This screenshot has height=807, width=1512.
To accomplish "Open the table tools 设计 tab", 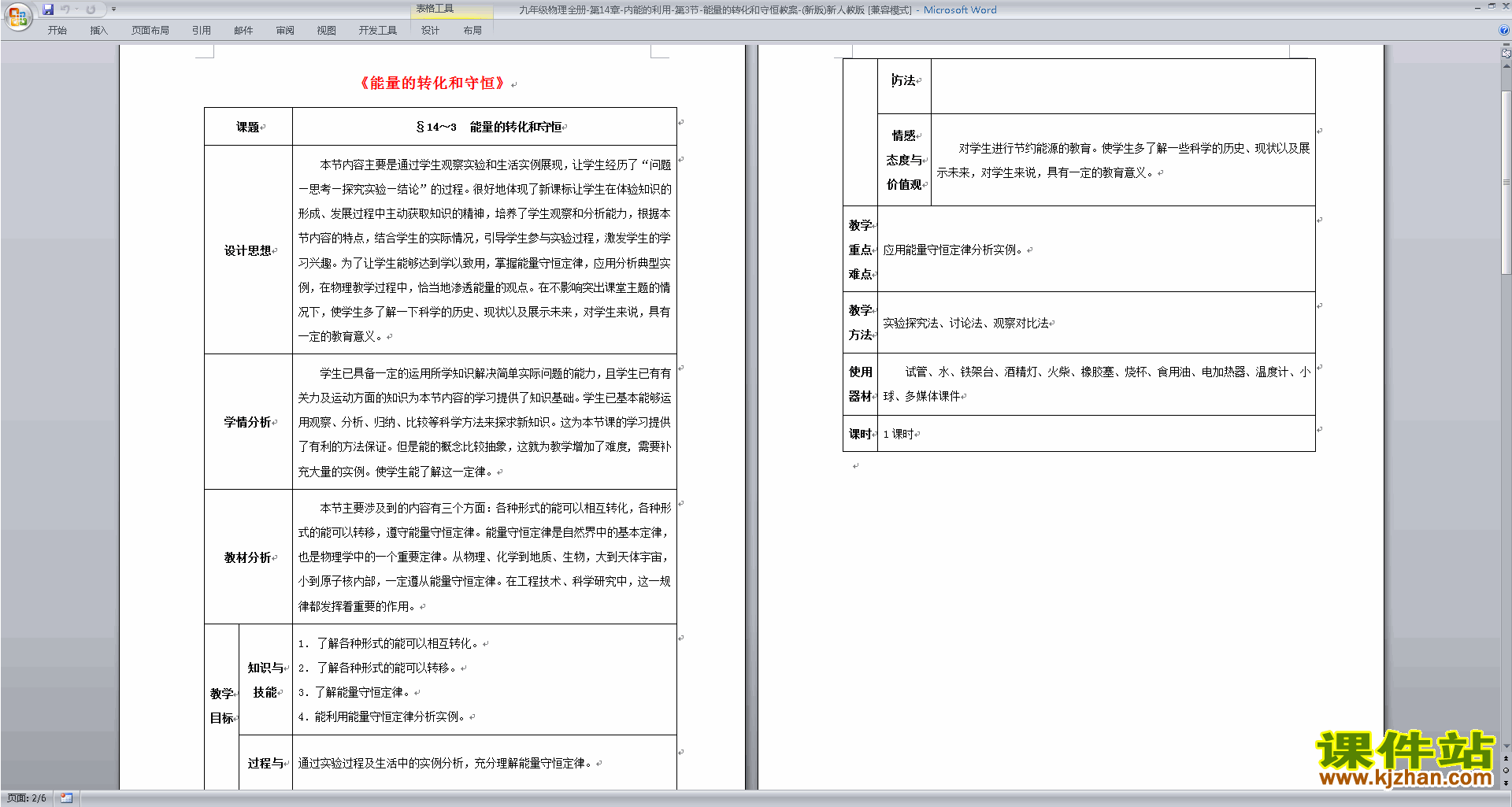I will click(430, 31).
